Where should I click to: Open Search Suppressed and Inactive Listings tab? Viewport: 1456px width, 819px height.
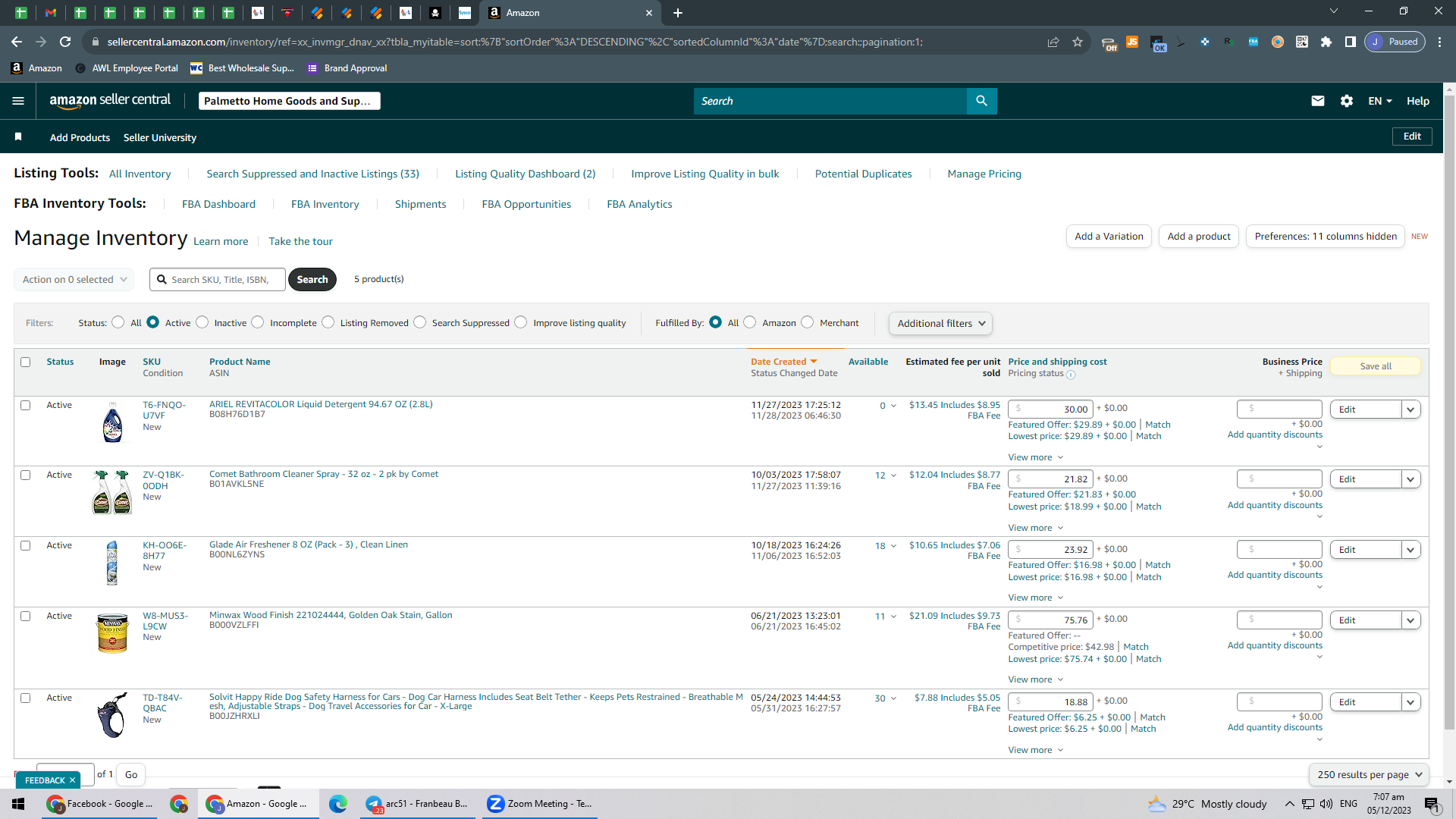312,174
